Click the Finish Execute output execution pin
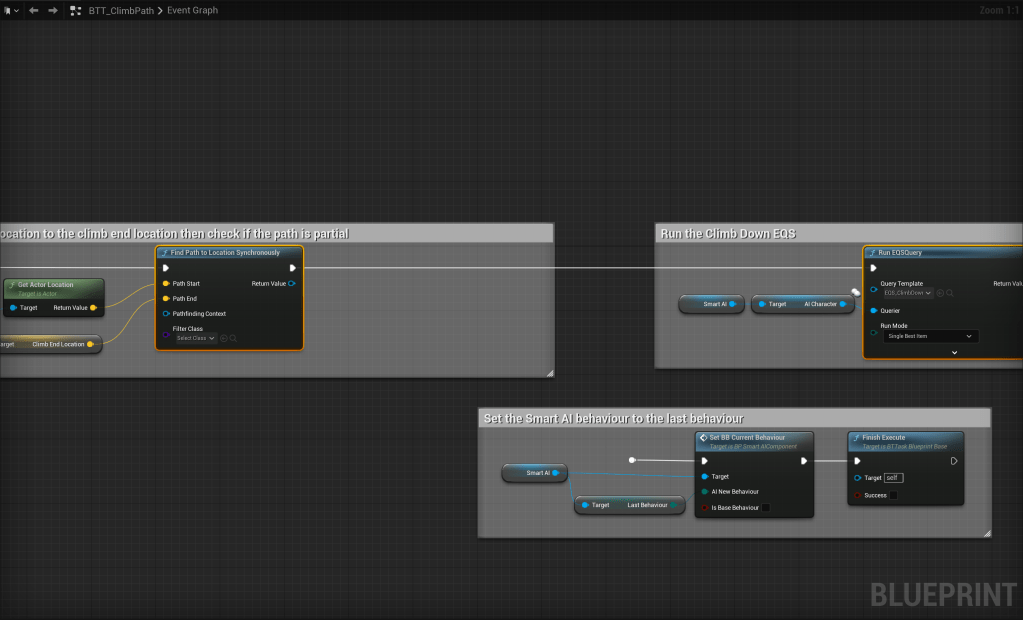This screenshot has width=1023, height=620. coord(953,461)
